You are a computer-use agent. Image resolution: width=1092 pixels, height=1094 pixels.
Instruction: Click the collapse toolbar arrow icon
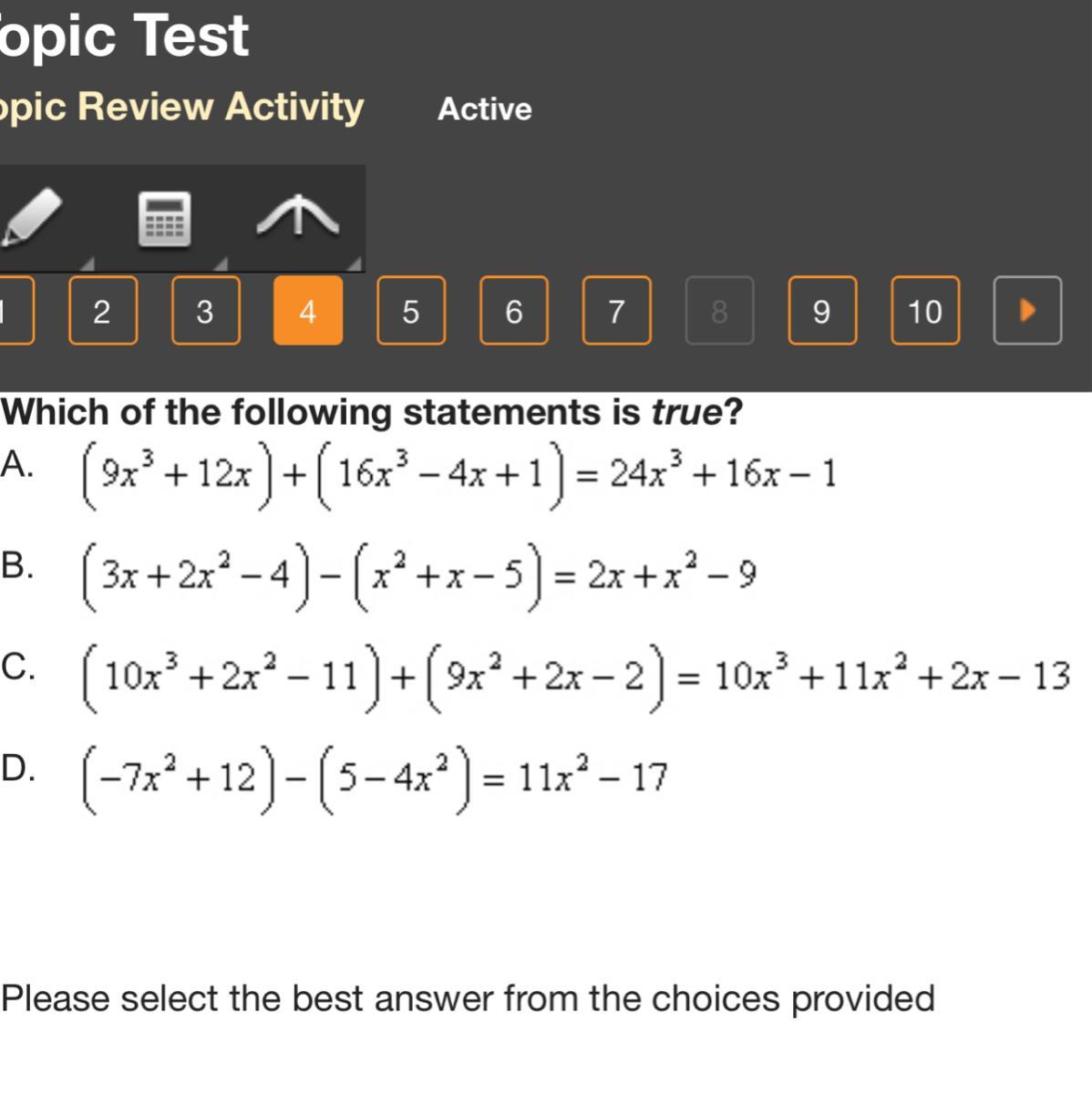pyautogui.click(x=297, y=219)
